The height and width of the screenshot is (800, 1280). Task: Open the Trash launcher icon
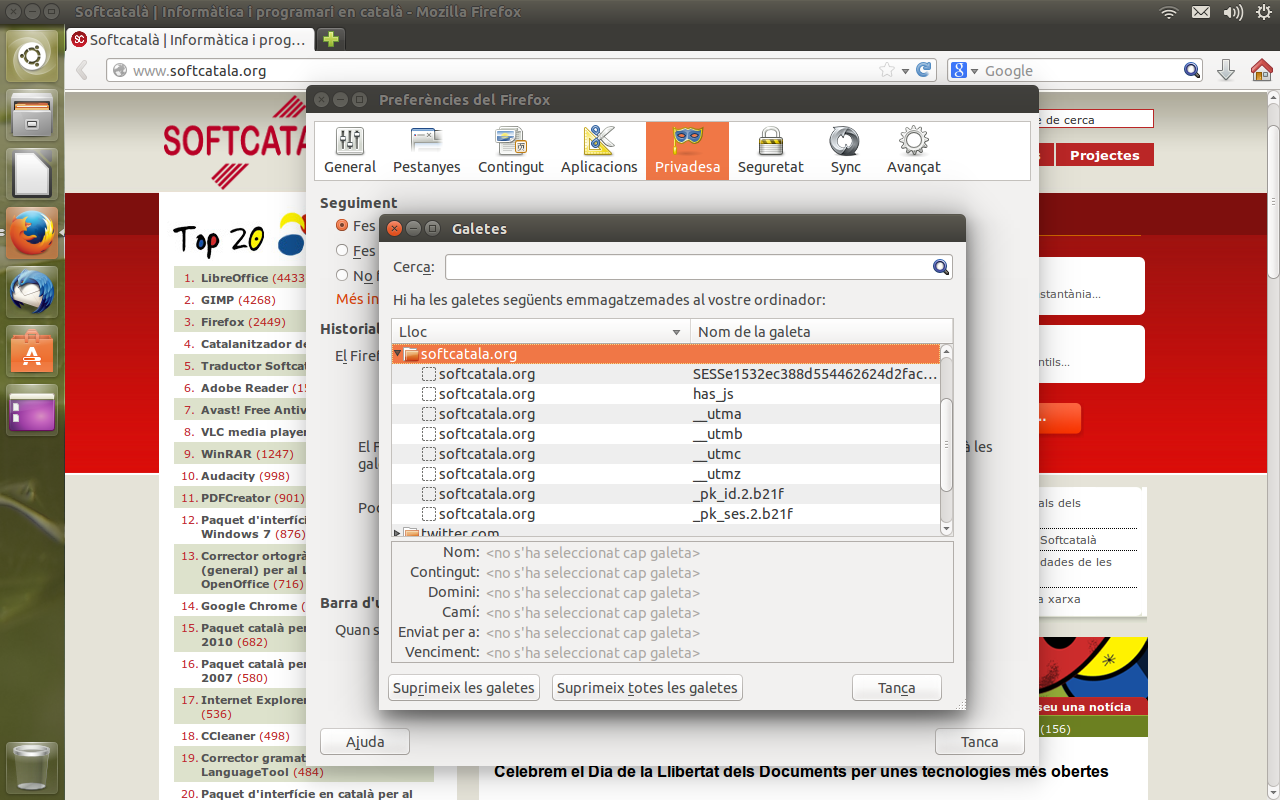click(x=32, y=768)
